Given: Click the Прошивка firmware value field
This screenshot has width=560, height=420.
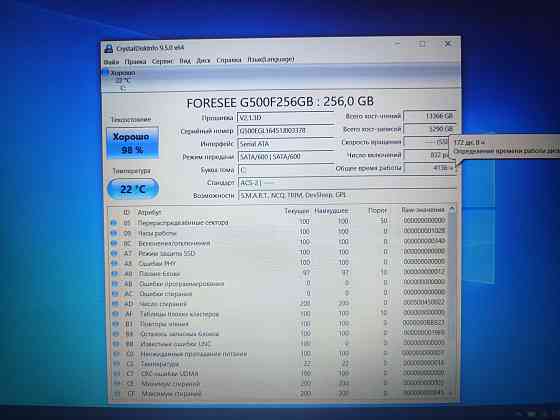Looking at the screenshot, I should [286, 118].
